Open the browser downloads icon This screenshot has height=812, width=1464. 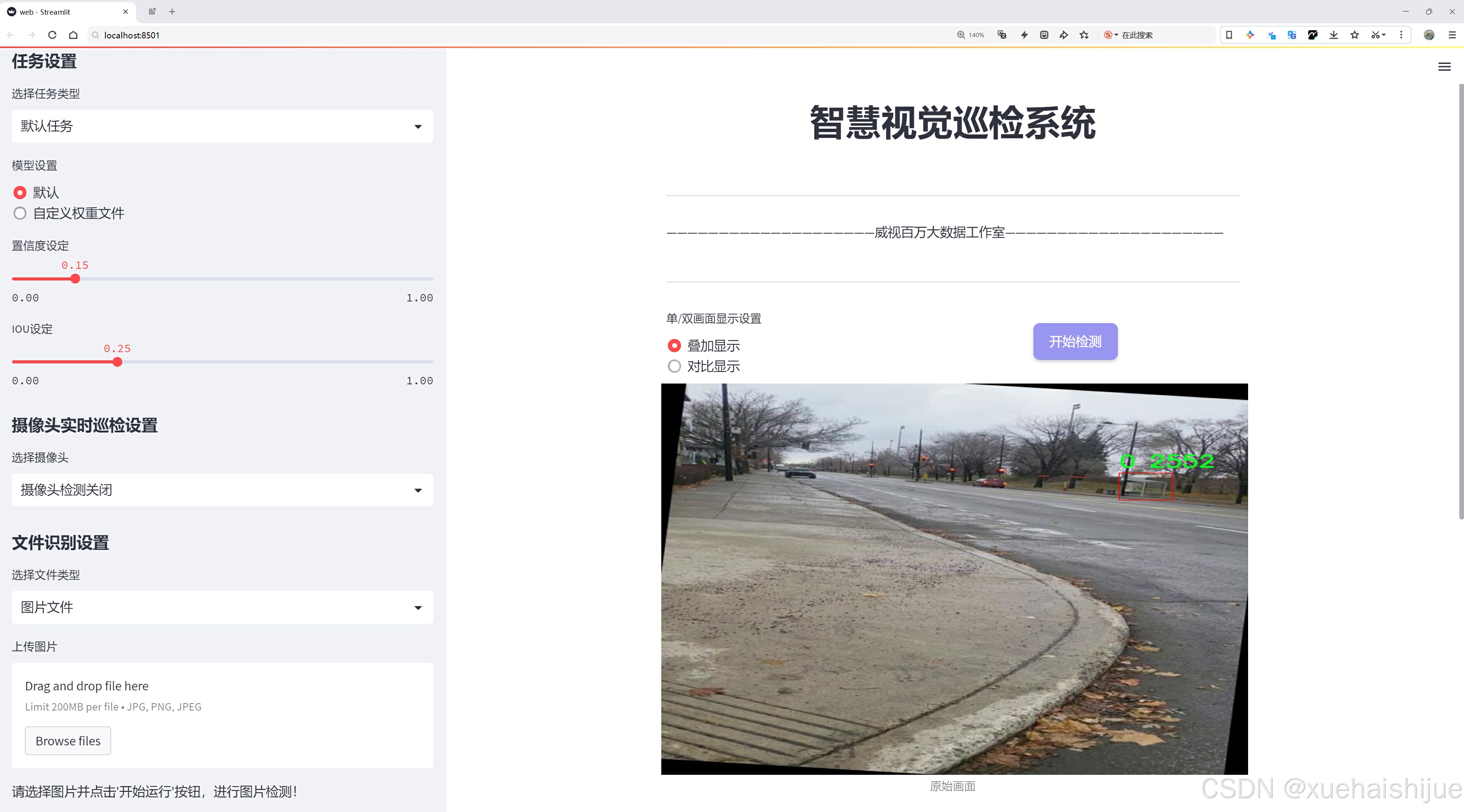1333,35
